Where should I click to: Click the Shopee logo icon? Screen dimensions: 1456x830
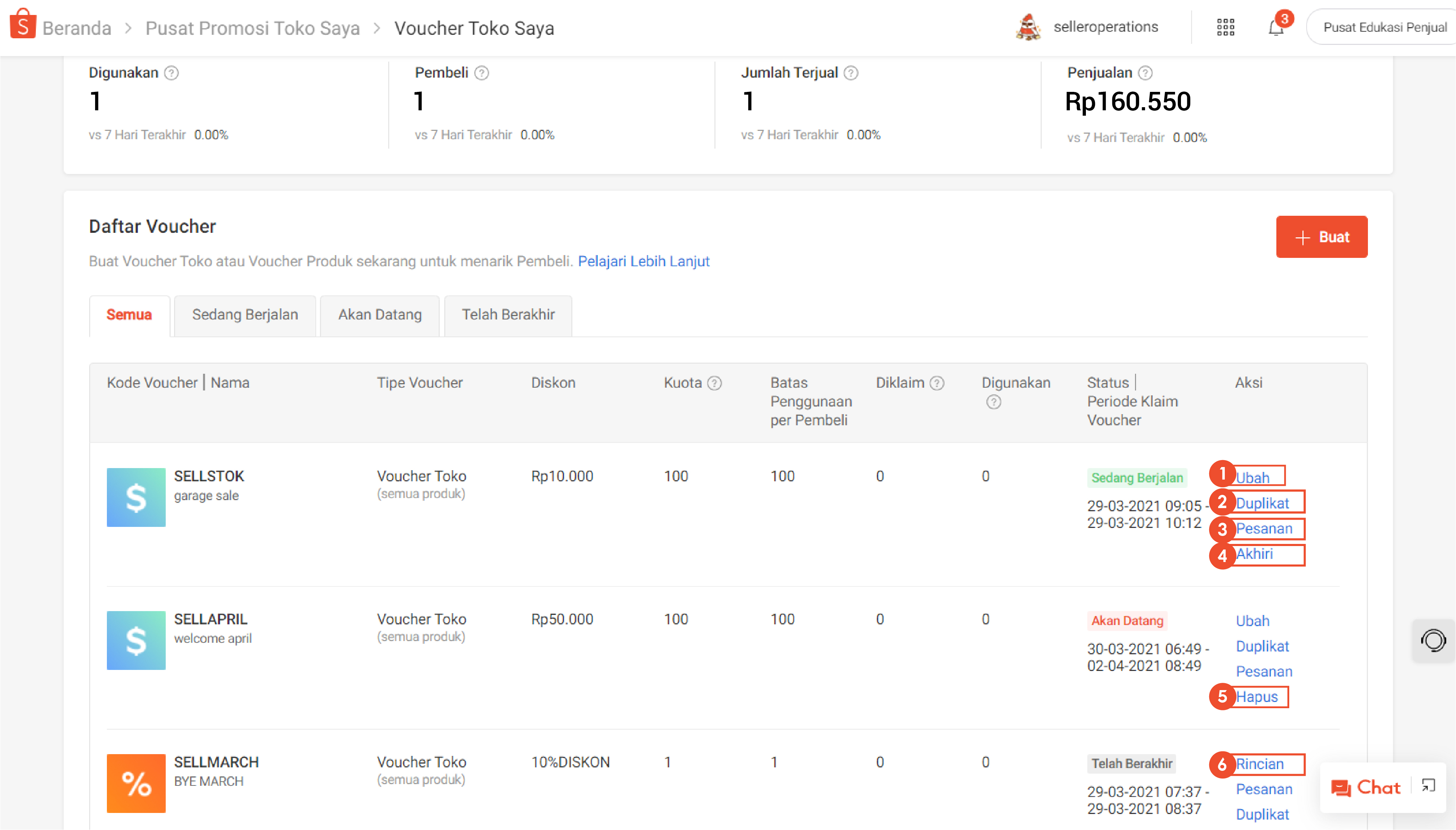click(x=23, y=24)
